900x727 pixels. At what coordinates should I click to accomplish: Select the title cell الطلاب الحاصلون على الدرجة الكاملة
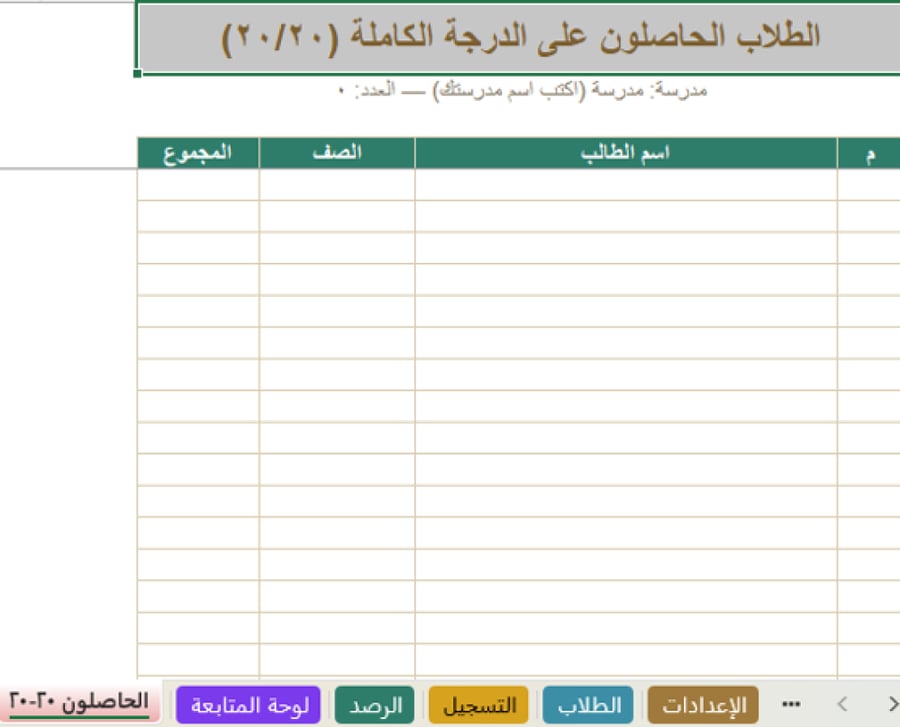[519, 37]
